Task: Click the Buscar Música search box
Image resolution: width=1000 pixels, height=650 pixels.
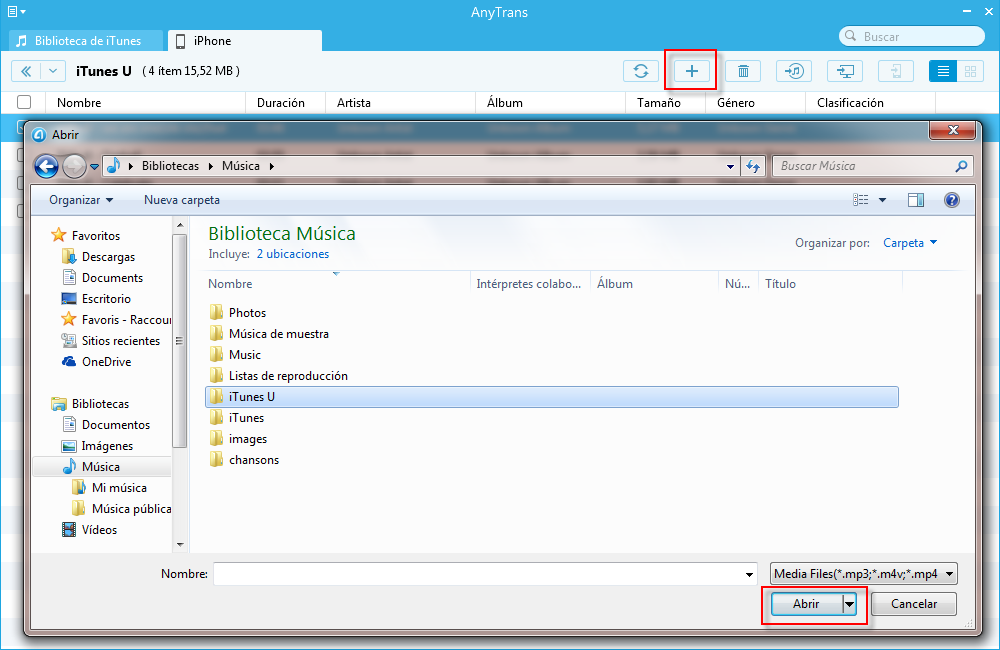Action: click(x=872, y=166)
